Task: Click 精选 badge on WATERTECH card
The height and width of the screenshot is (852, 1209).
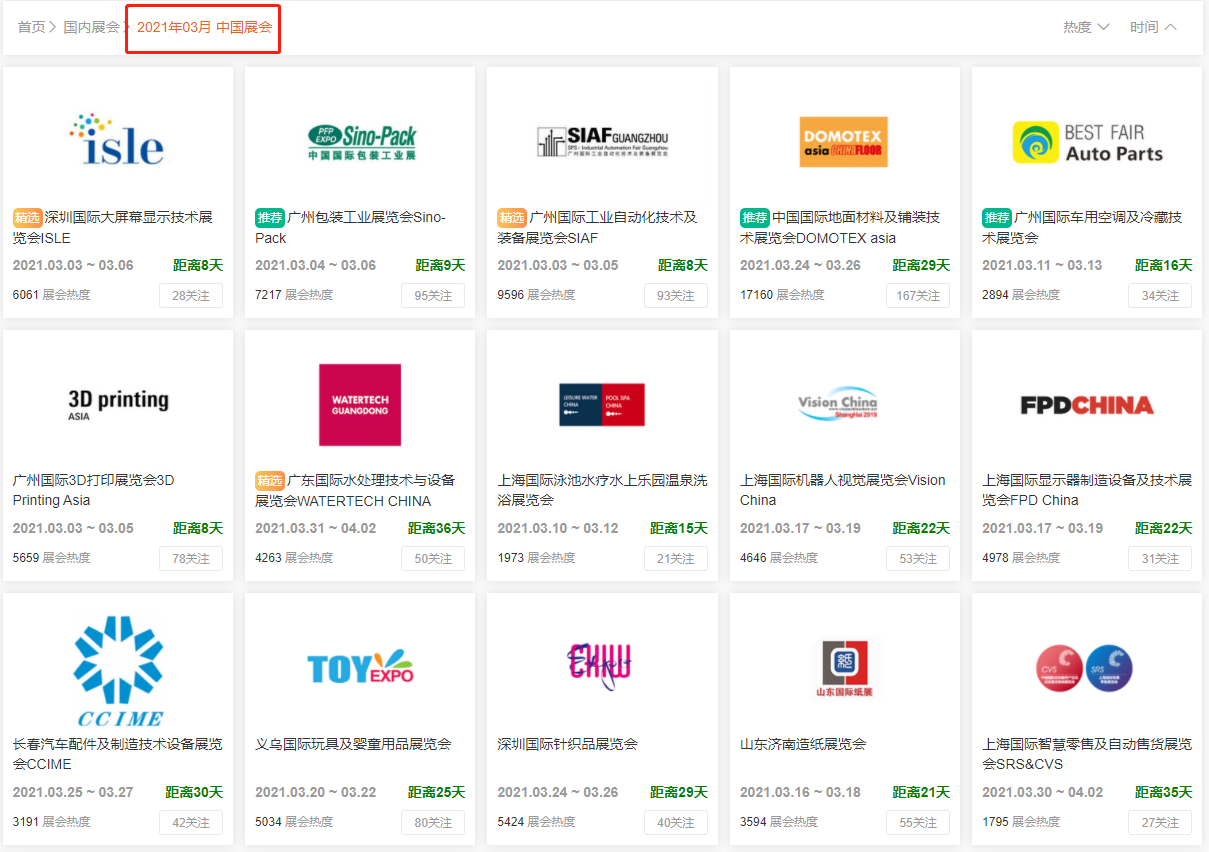Action: (x=270, y=480)
